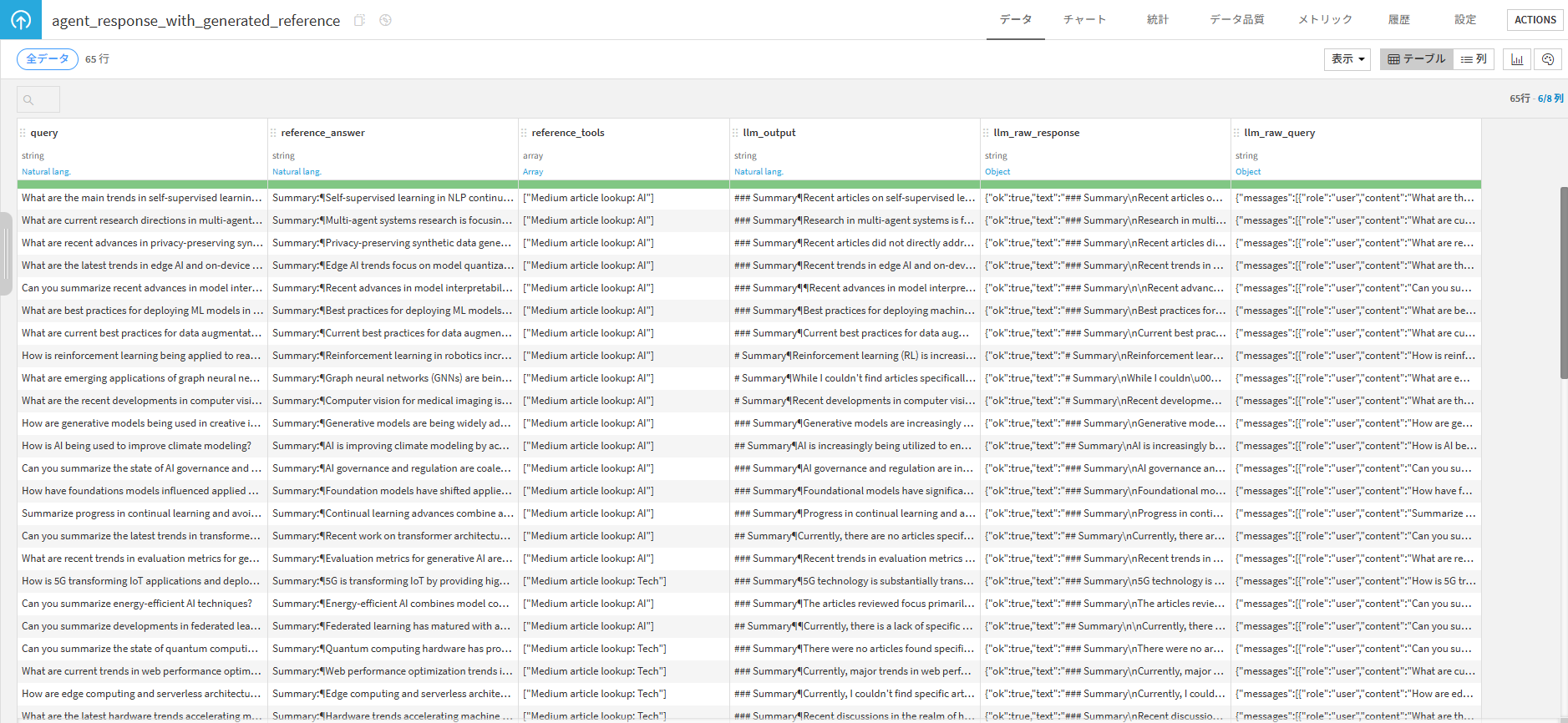This screenshot has width=1568, height=723.
Task: Switch to テーブル view mode
Action: pos(1417,59)
